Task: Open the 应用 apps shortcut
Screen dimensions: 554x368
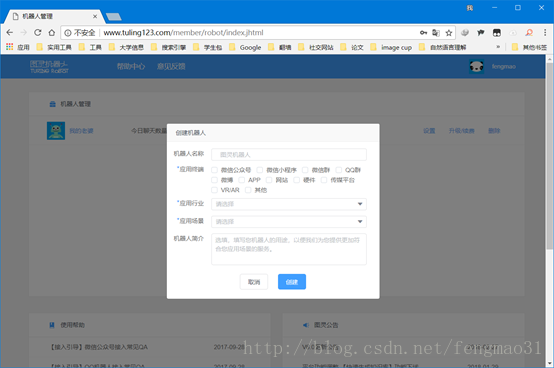Action: click(x=18, y=47)
